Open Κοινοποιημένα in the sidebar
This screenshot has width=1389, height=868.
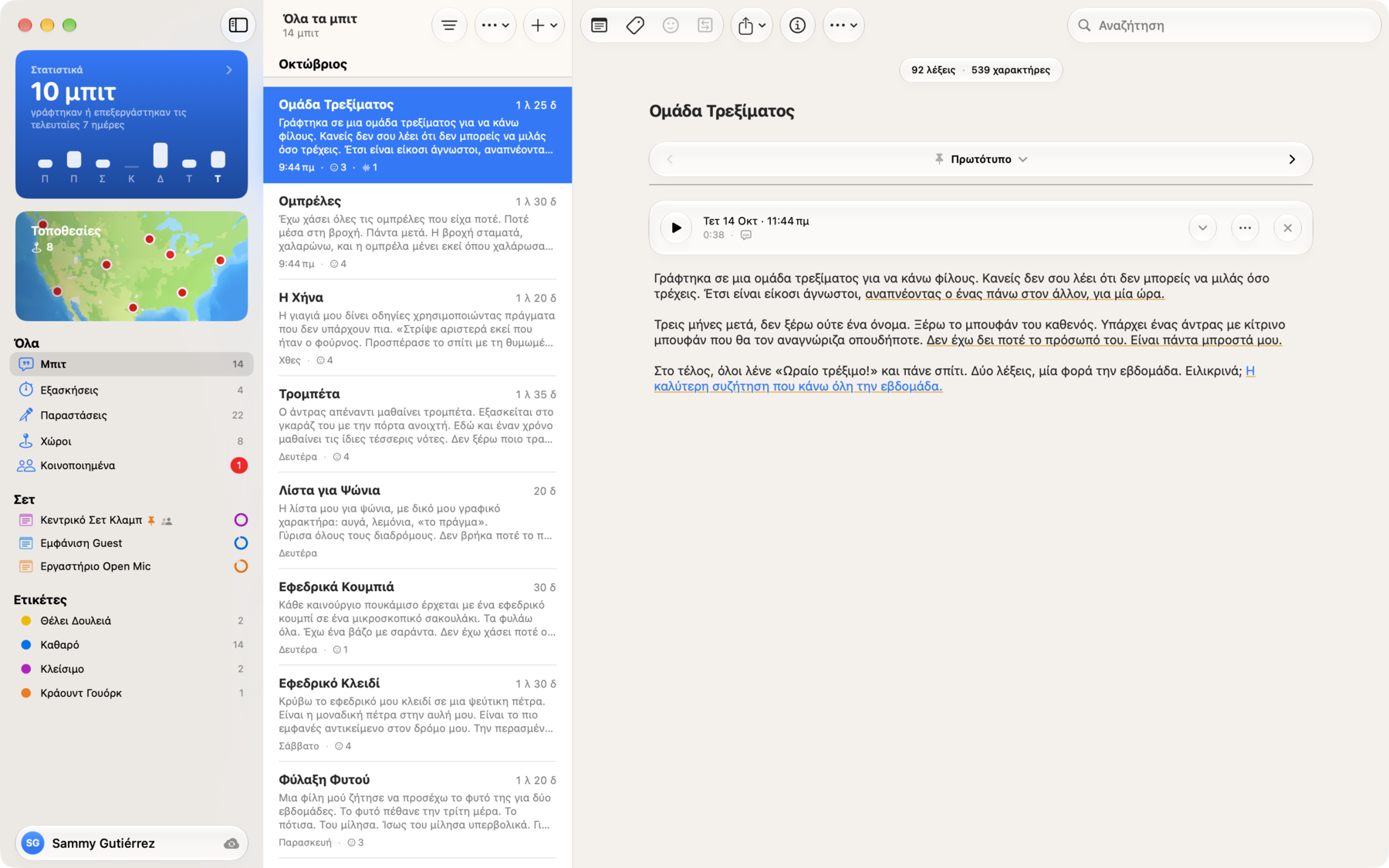point(131,465)
